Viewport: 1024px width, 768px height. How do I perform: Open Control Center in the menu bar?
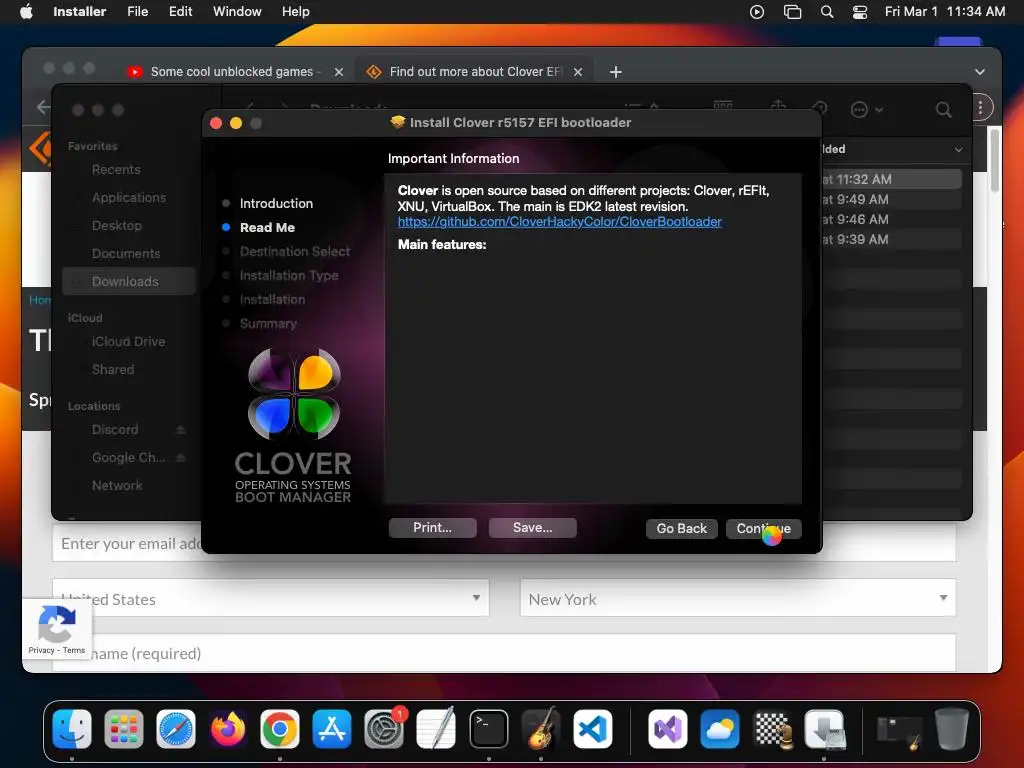pyautogui.click(x=860, y=12)
